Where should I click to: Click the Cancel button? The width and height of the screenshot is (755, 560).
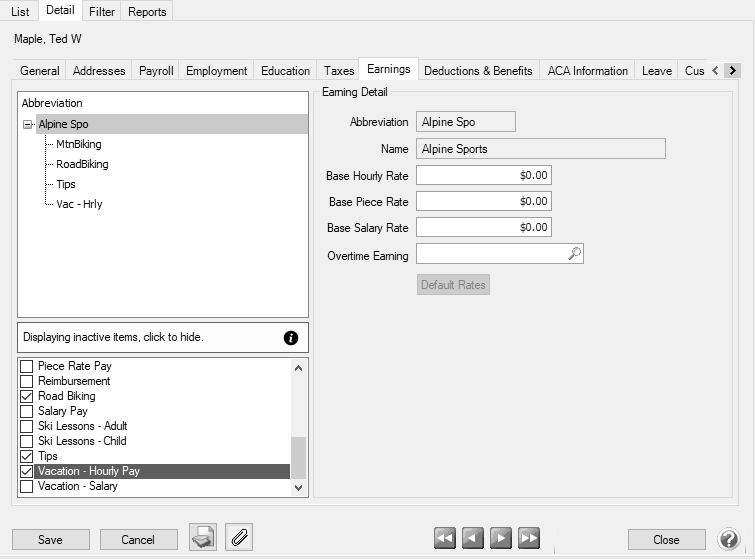pos(138,539)
